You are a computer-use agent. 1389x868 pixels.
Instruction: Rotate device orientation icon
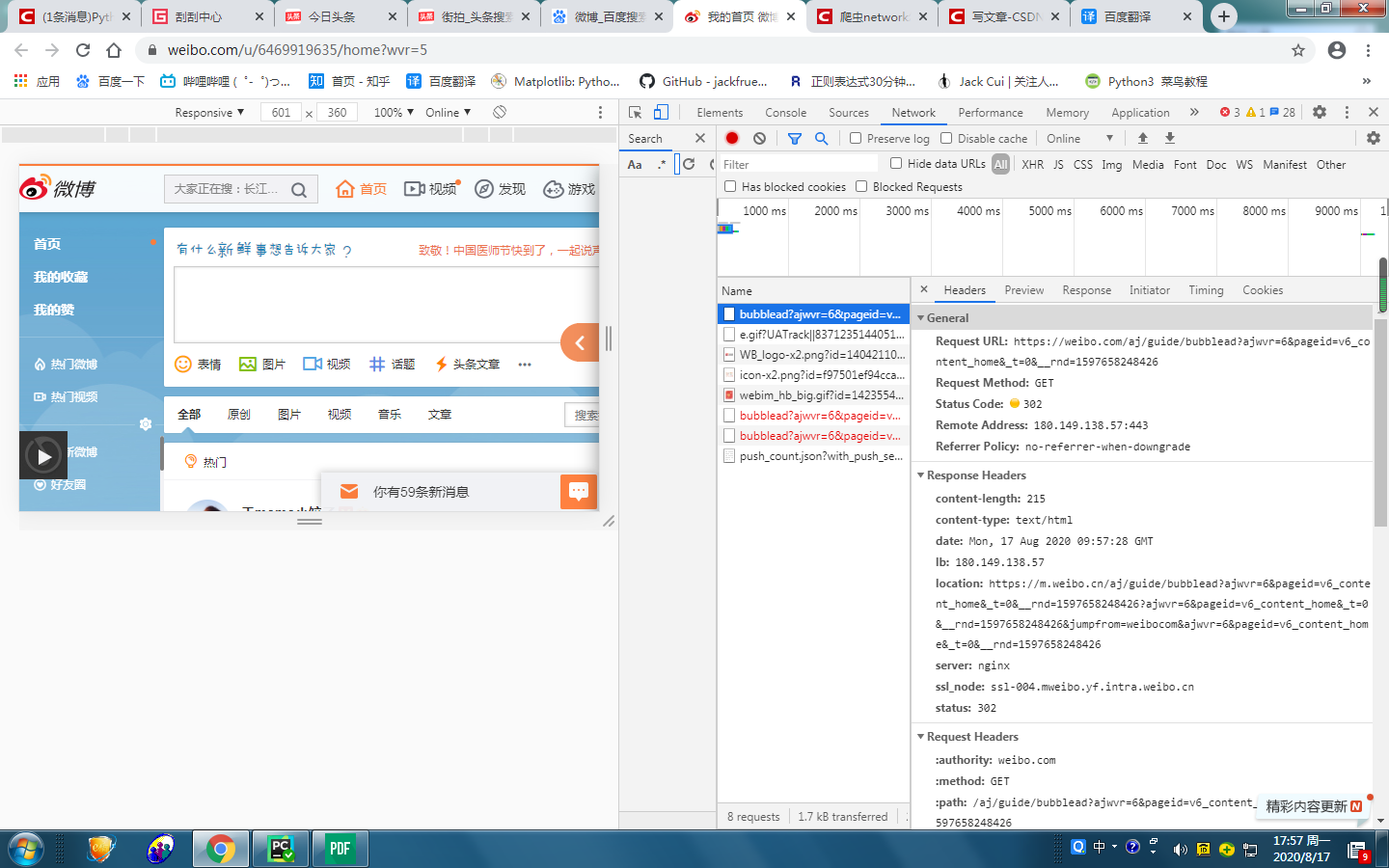point(500,112)
